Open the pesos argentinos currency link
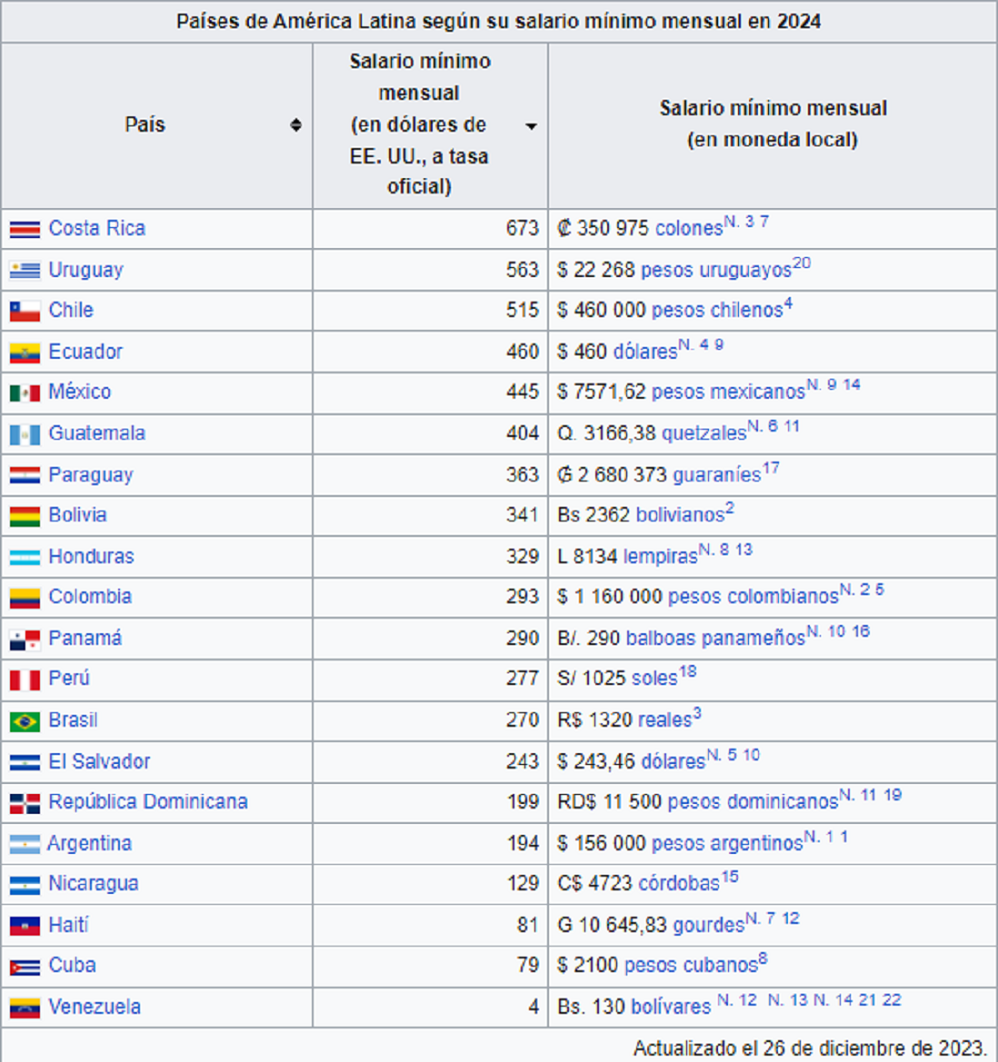 click(x=727, y=844)
